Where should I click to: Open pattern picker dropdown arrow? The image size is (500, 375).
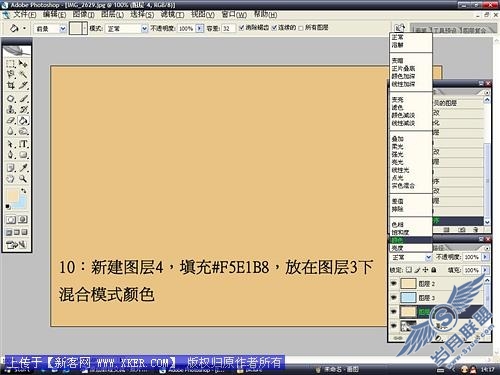[84, 28]
